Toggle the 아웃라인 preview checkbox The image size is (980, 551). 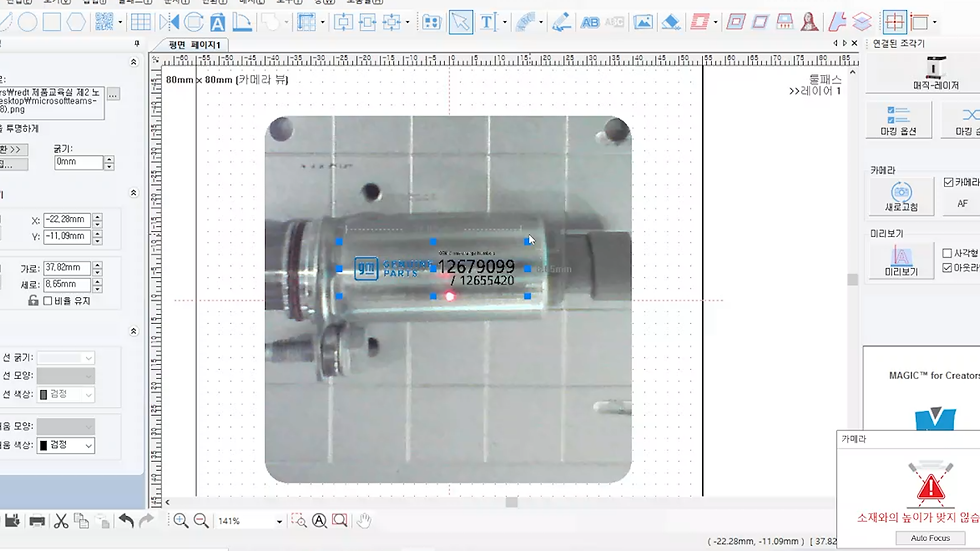tap(947, 267)
